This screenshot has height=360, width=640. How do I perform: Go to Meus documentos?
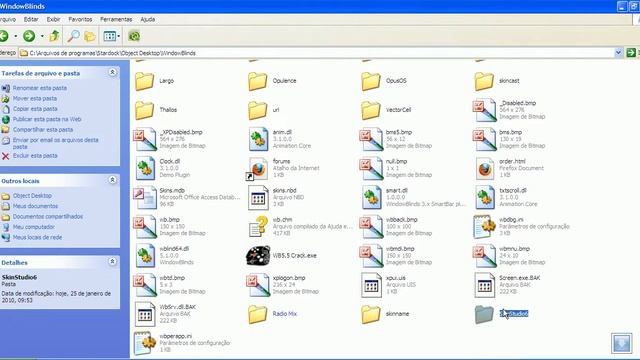coord(35,206)
